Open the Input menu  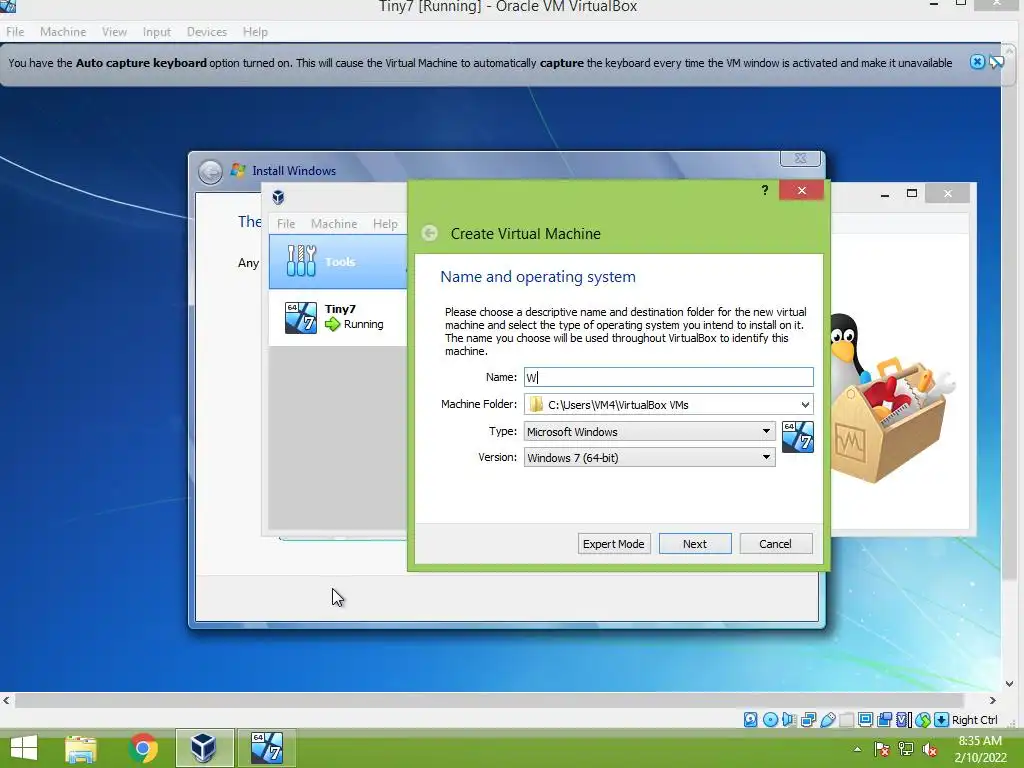[157, 31]
